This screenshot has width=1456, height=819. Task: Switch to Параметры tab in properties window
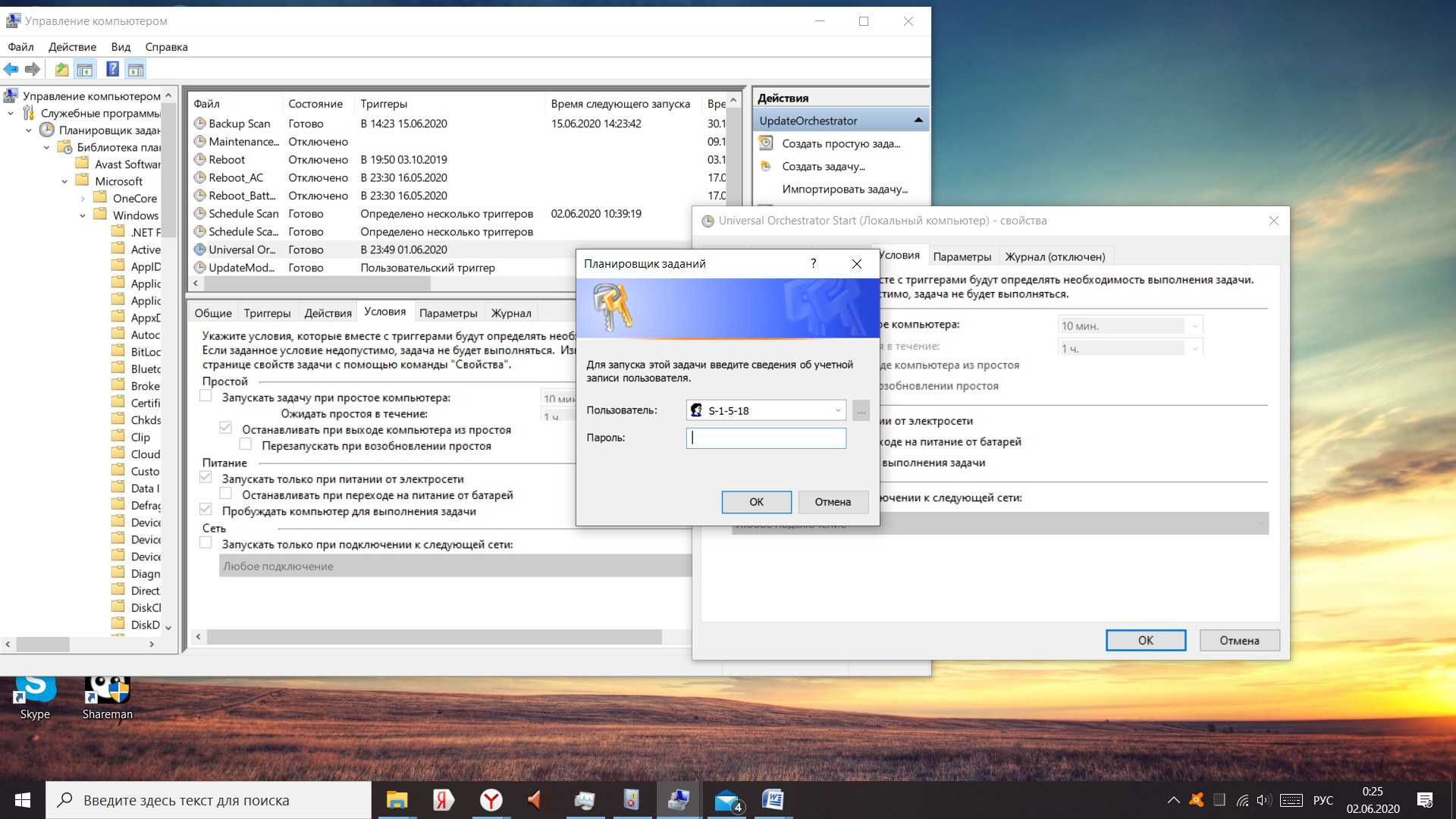[962, 257]
